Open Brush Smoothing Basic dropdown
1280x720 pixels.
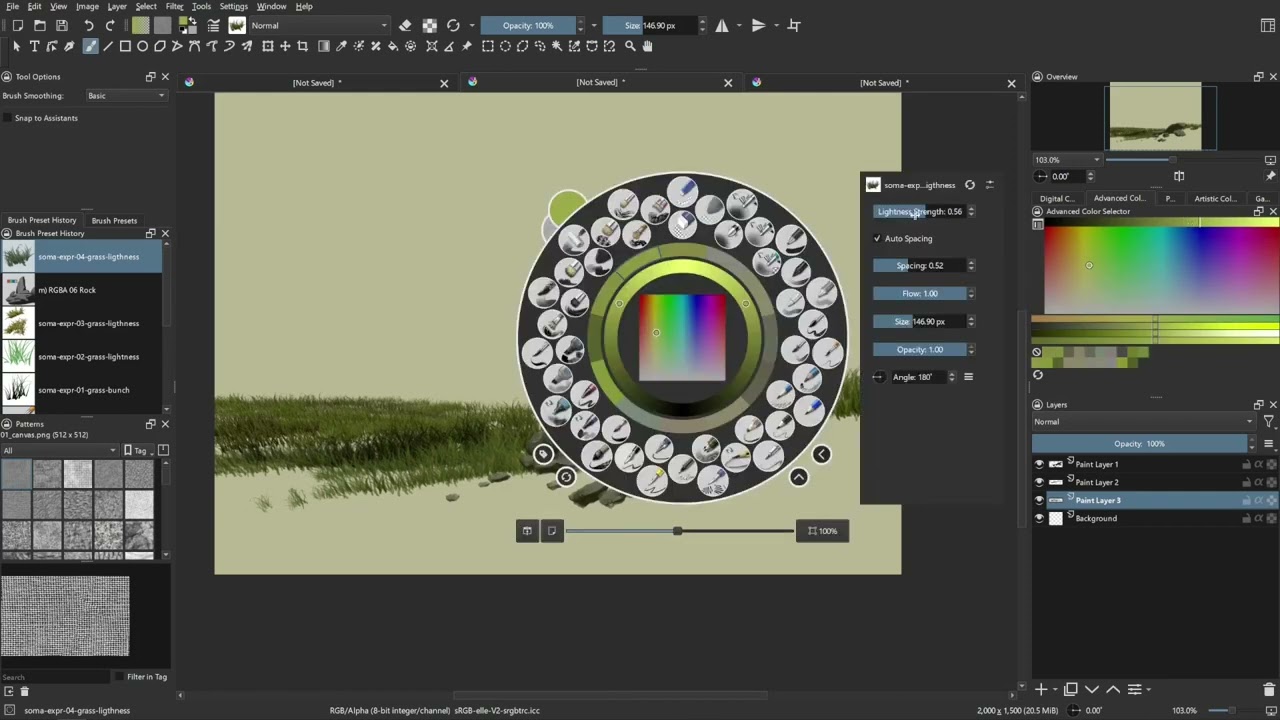coord(126,96)
